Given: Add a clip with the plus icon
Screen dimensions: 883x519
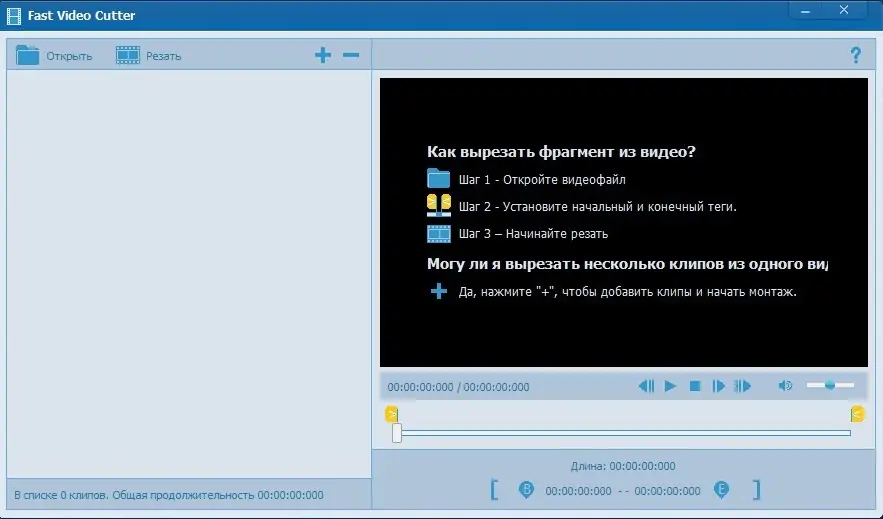Looking at the screenshot, I should pos(323,55).
